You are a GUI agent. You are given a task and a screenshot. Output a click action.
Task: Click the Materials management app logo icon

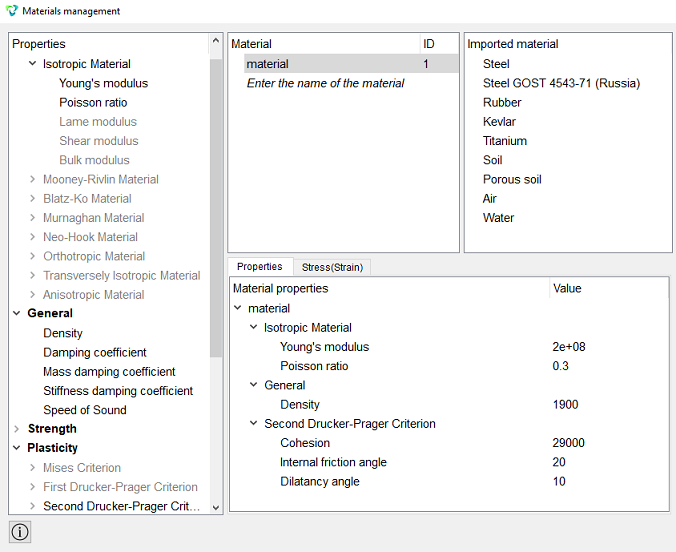coord(12,11)
